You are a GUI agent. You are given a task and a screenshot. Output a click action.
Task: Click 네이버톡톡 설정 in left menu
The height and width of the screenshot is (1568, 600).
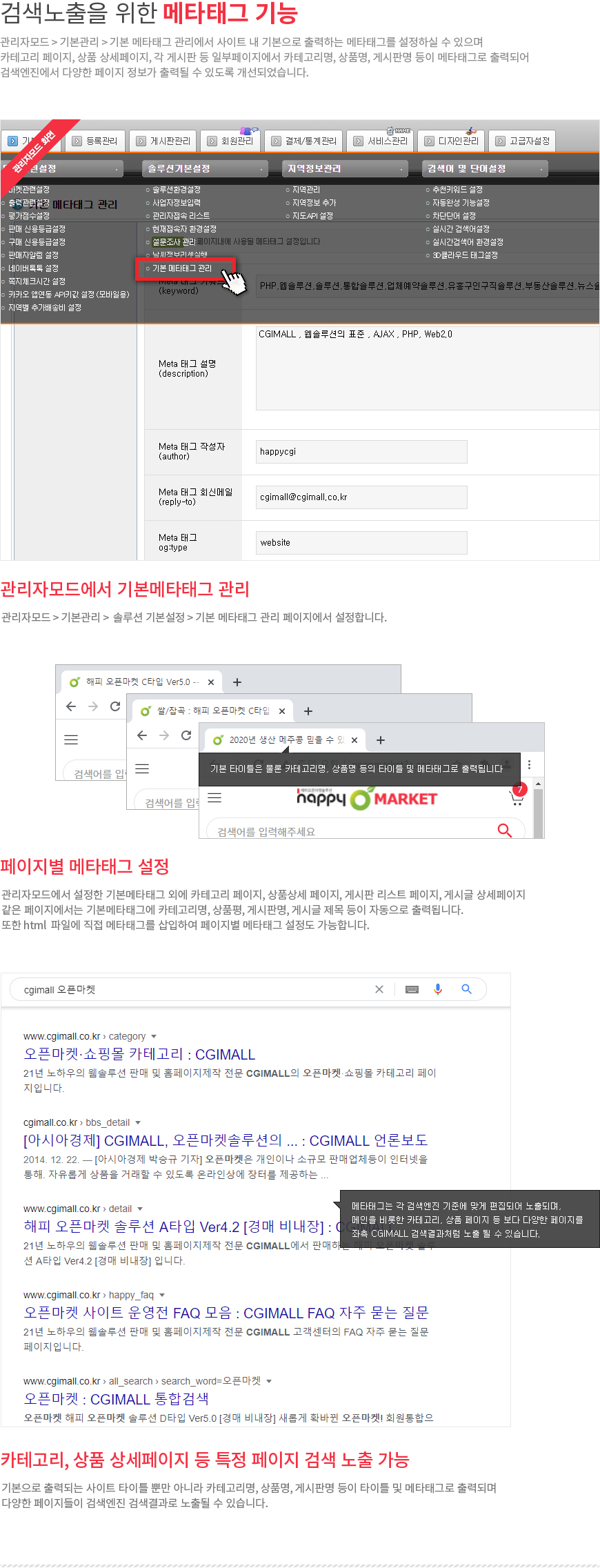pos(33,268)
